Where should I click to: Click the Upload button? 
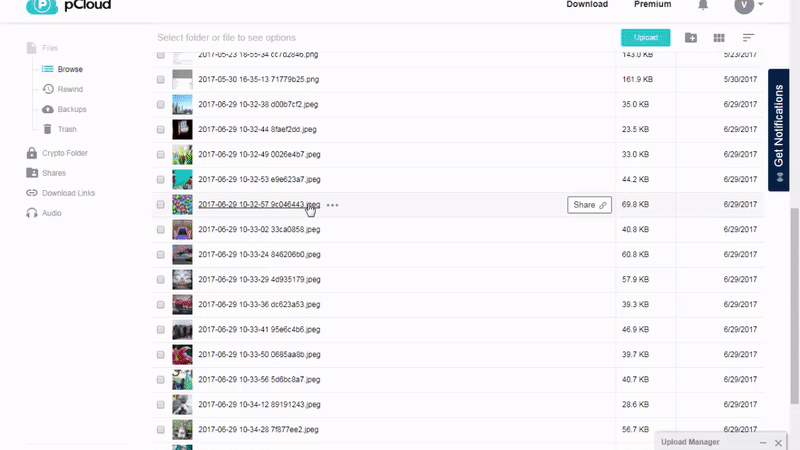tap(645, 38)
